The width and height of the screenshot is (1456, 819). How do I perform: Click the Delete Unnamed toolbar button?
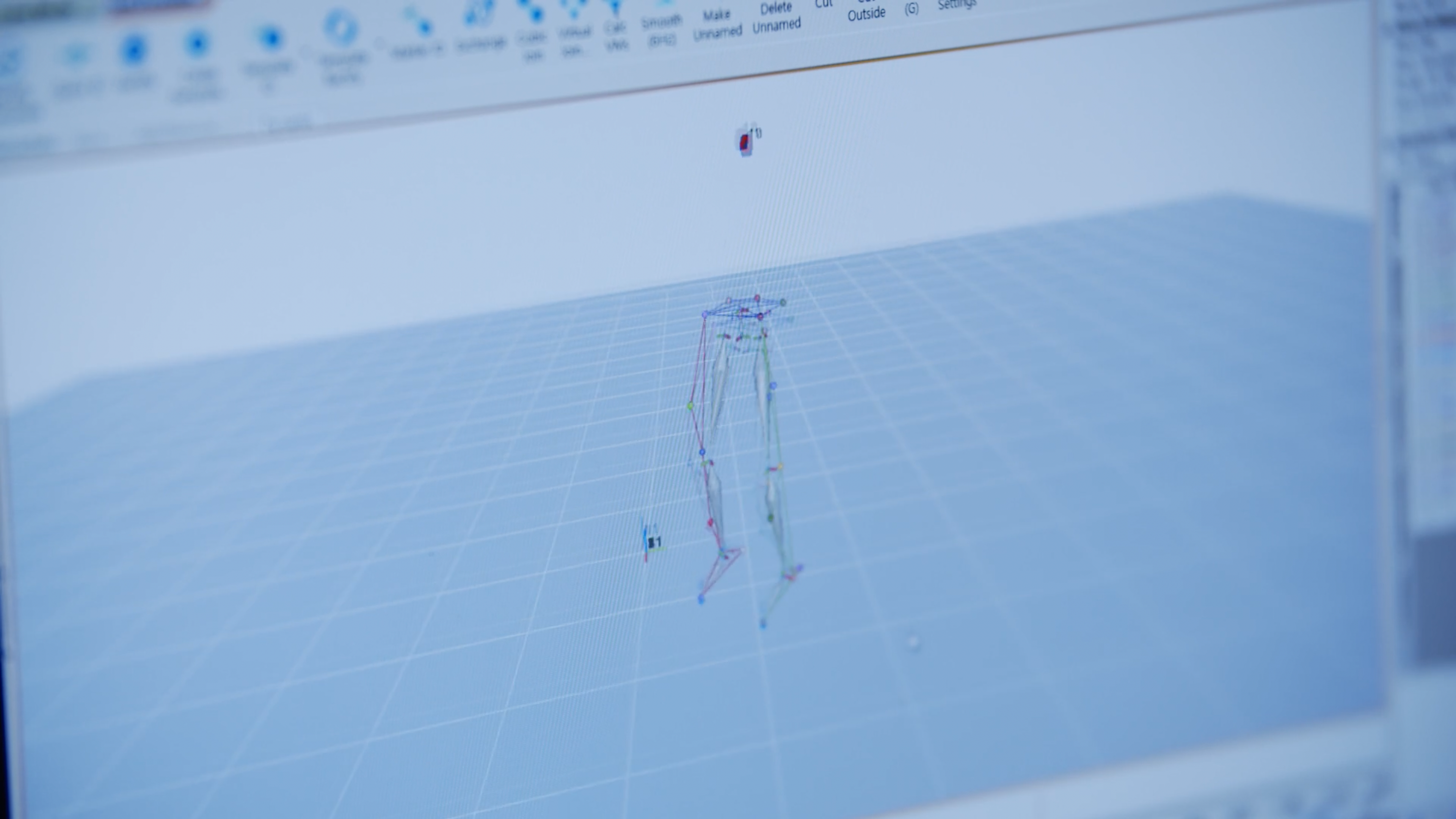point(776,17)
